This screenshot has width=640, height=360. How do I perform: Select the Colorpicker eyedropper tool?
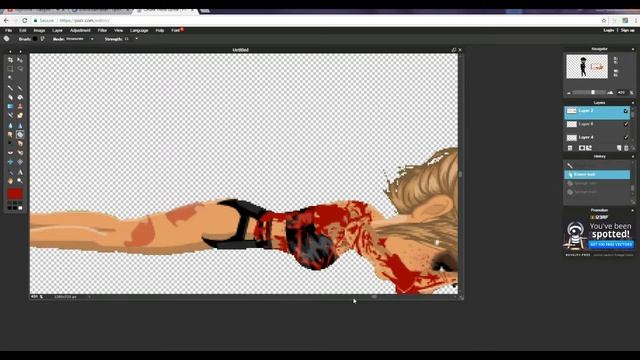click(x=10, y=172)
